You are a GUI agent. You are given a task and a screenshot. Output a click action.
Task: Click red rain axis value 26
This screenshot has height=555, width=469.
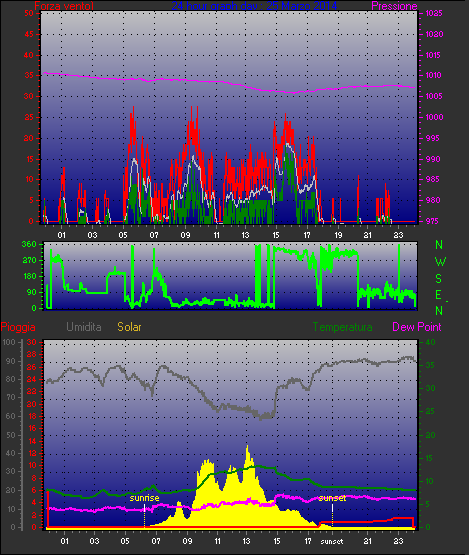tap(31, 367)
